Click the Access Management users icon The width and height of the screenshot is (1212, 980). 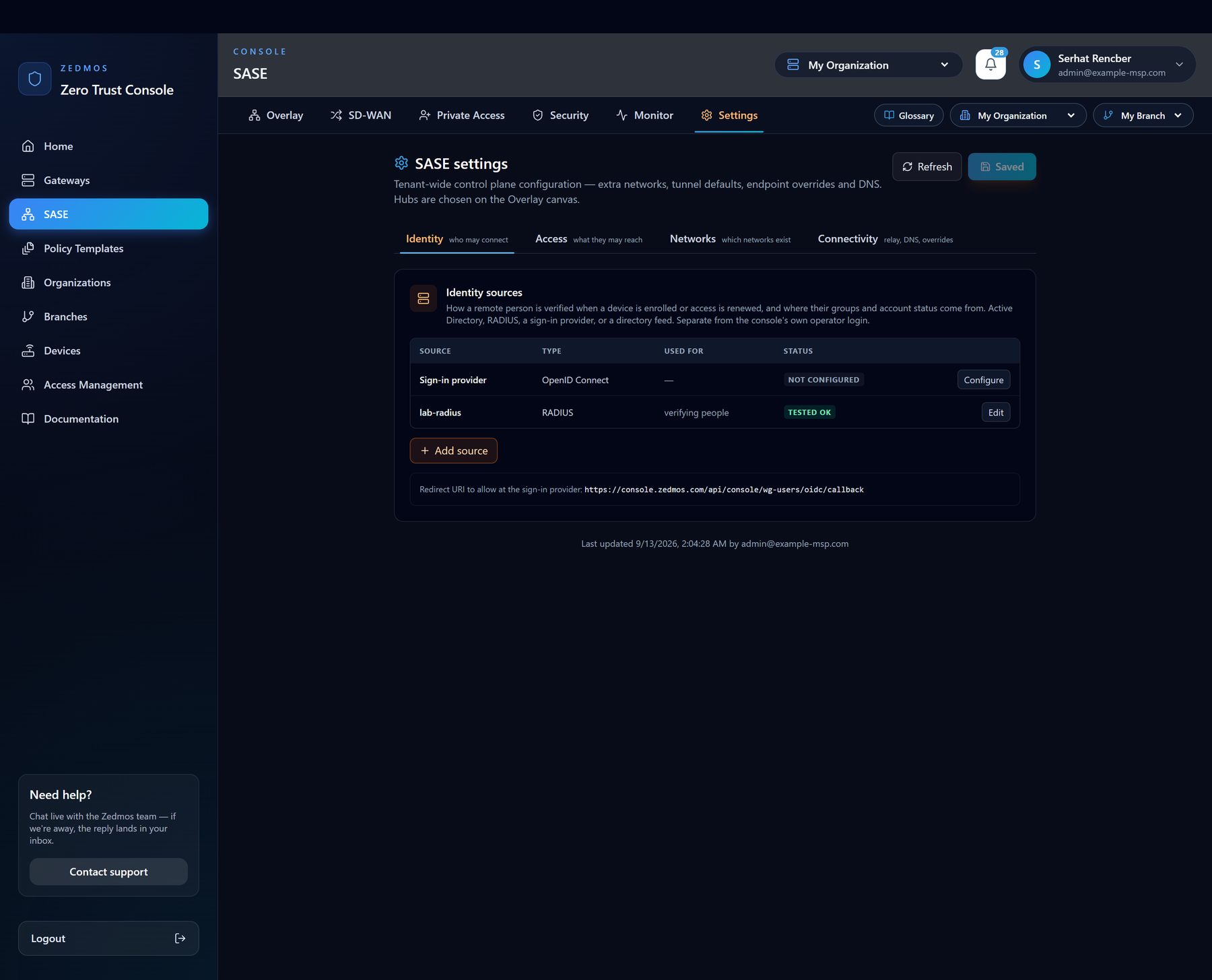[28, 385]
